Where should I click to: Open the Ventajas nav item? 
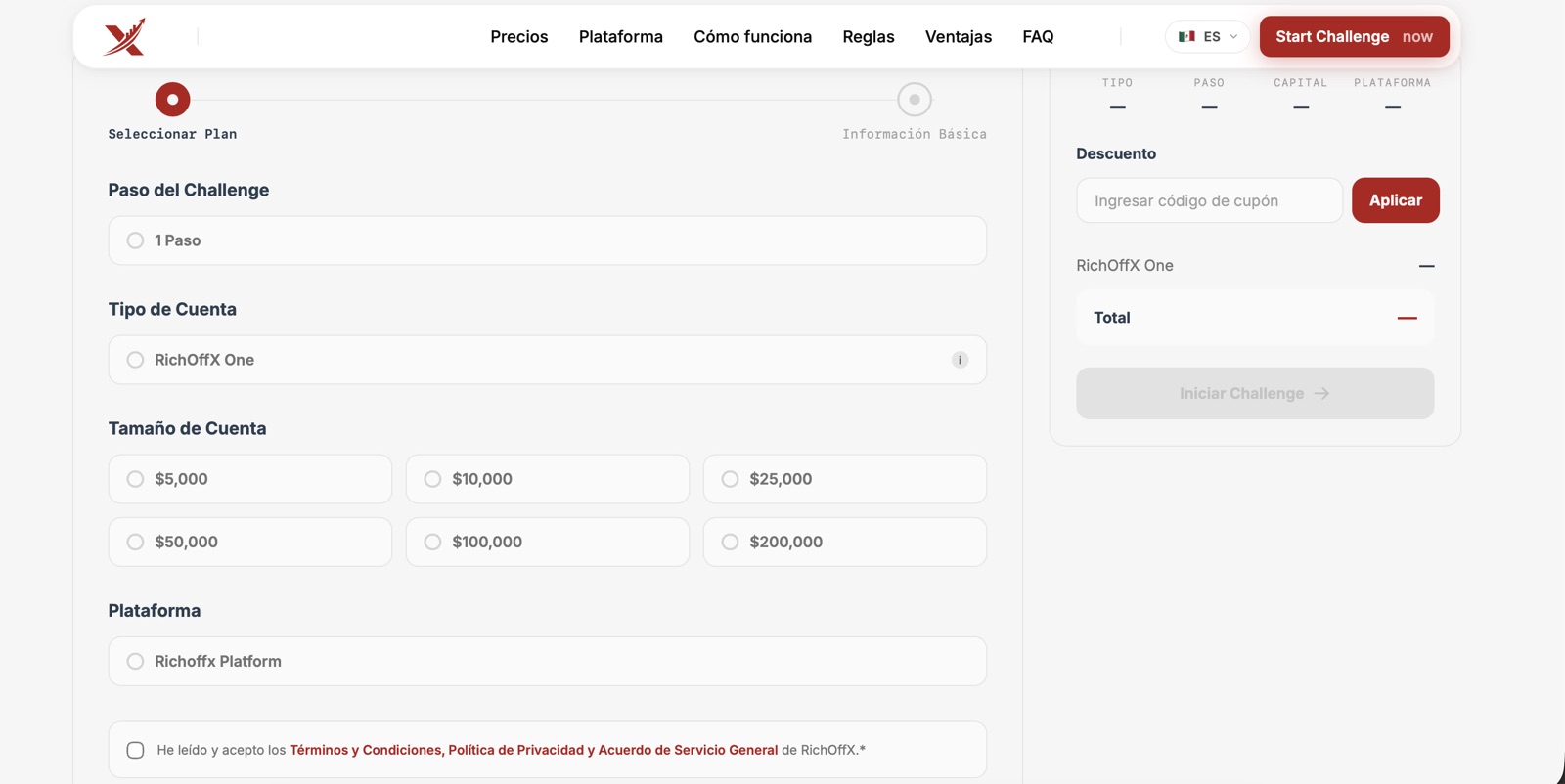click(959, 37)
